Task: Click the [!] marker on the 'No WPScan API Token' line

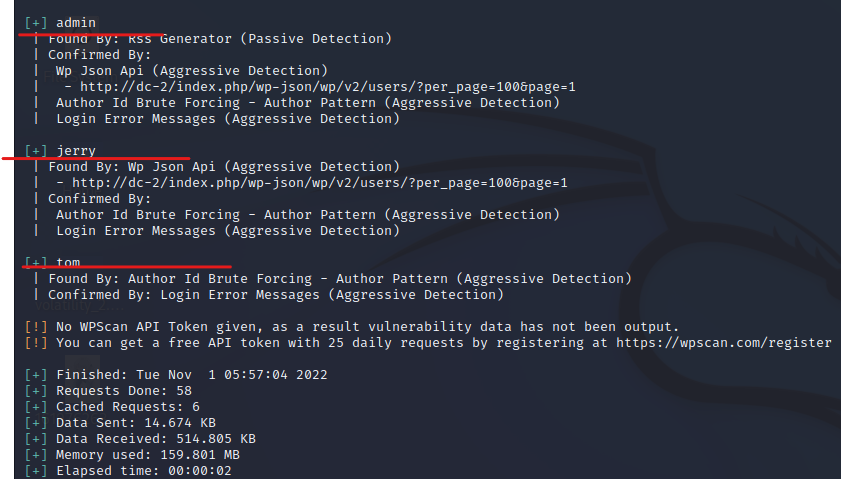Action: 36,326
